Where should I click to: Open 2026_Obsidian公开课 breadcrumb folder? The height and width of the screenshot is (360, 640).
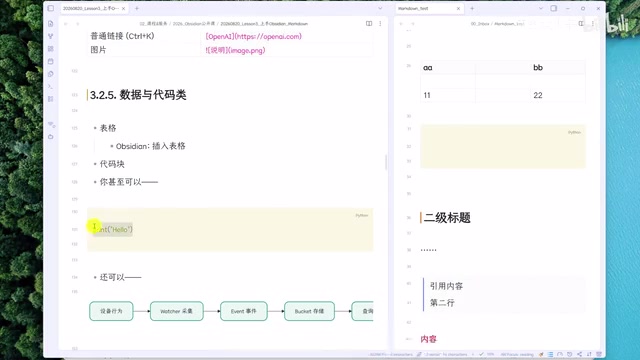pos(194,24)
